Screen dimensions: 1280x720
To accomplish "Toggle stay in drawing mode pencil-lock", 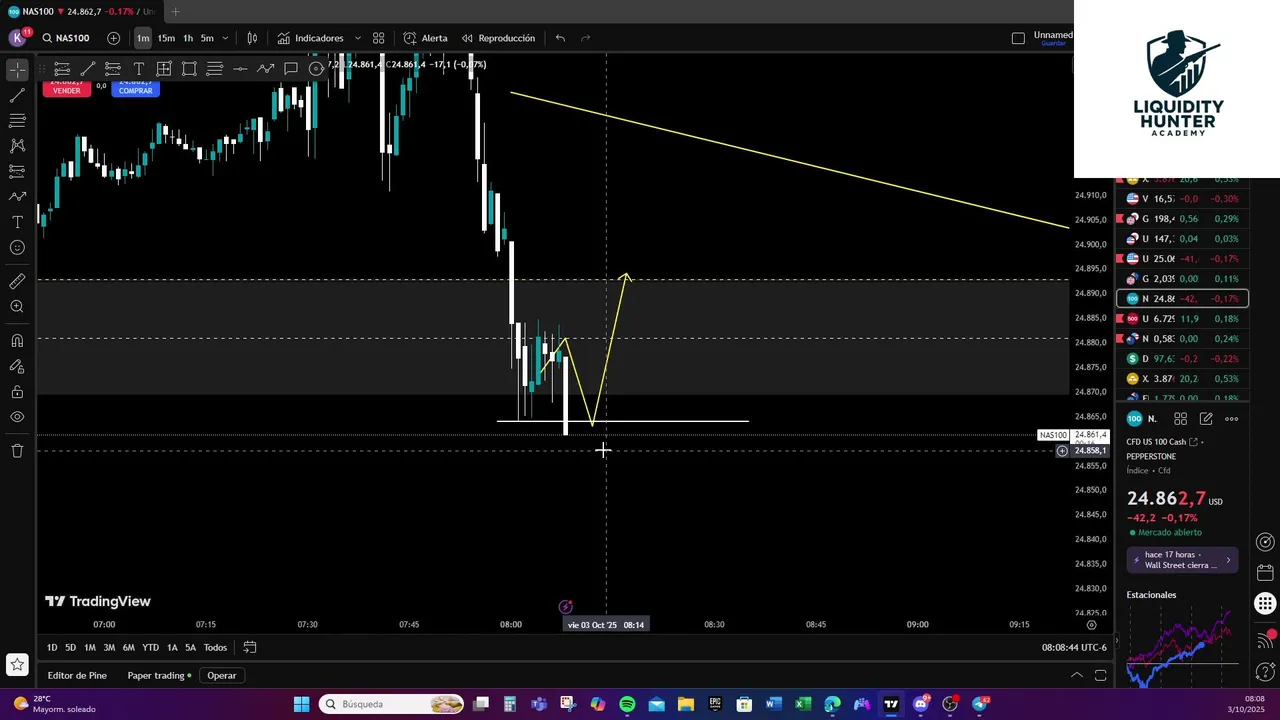I will [17, 367].
